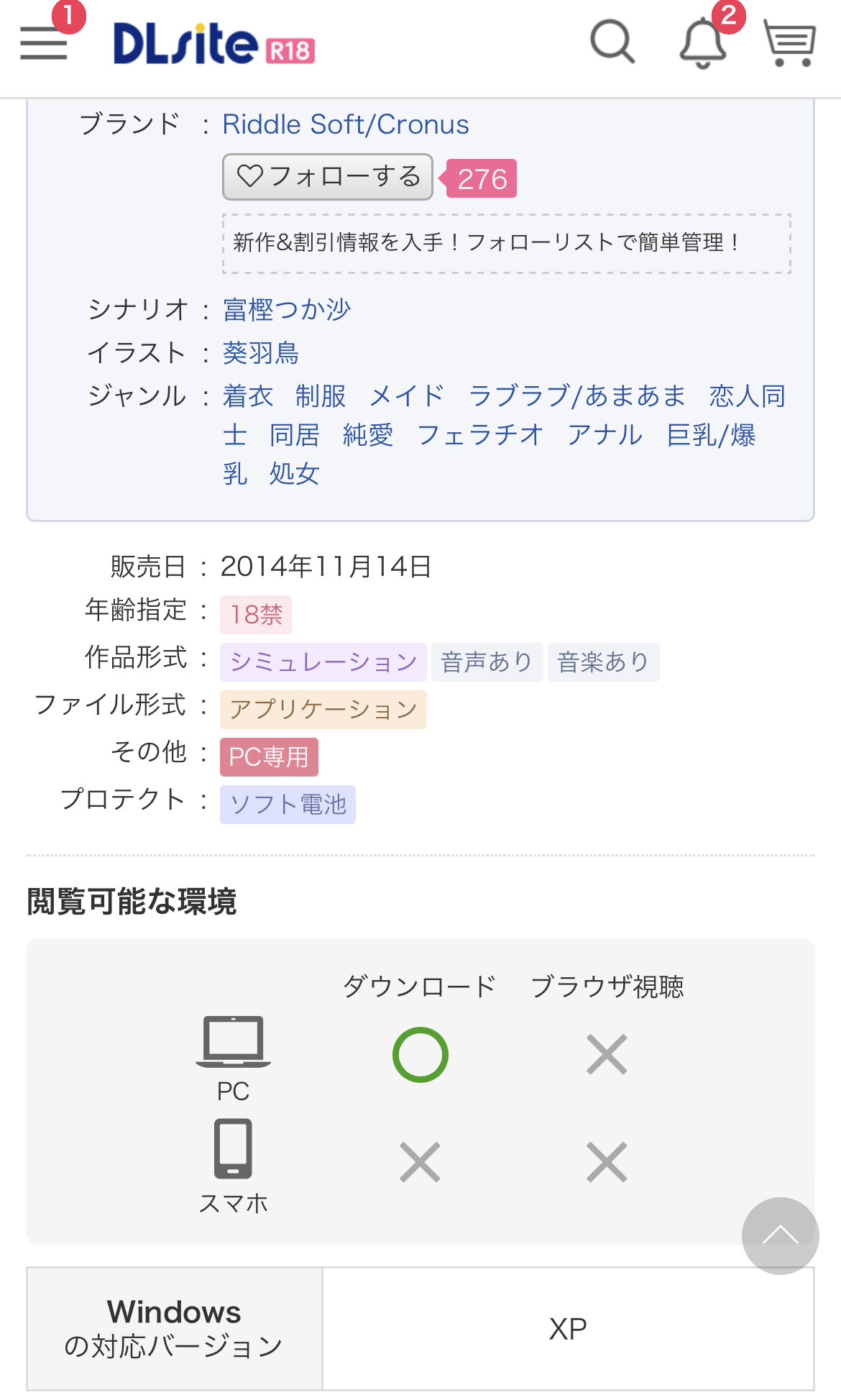Select the メイド genre tag

coord(407,396)
